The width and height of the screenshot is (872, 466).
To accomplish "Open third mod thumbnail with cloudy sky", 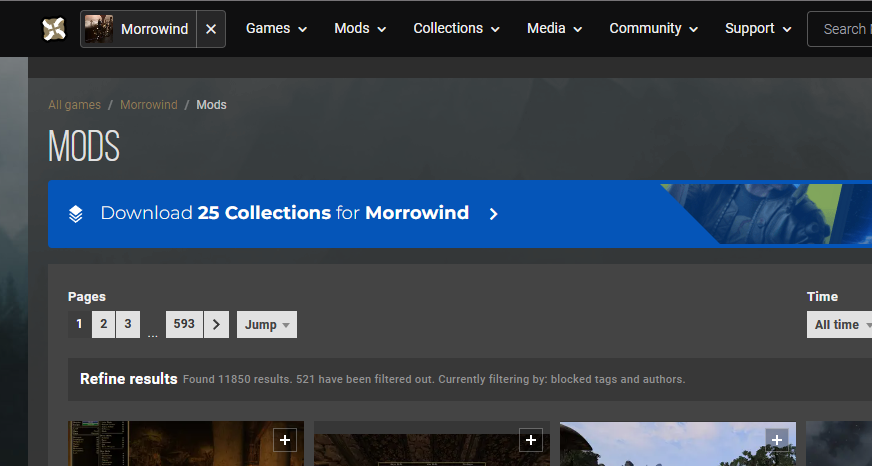I will click(x=677, y=444).
